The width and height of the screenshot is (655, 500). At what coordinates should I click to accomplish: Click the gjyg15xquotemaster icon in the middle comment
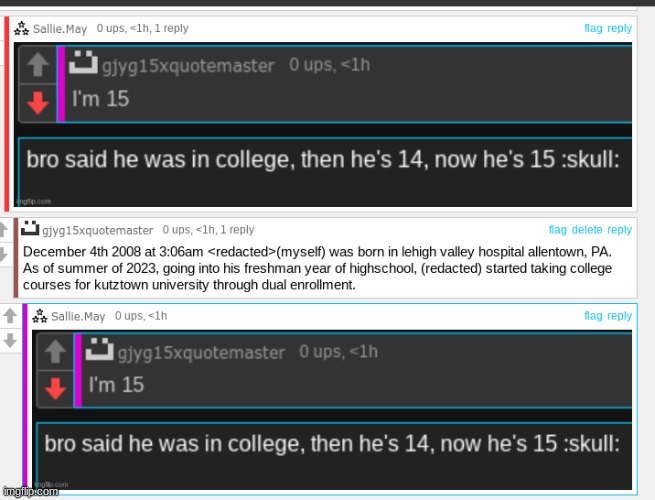pyautogui.click(x=30, y=228)
